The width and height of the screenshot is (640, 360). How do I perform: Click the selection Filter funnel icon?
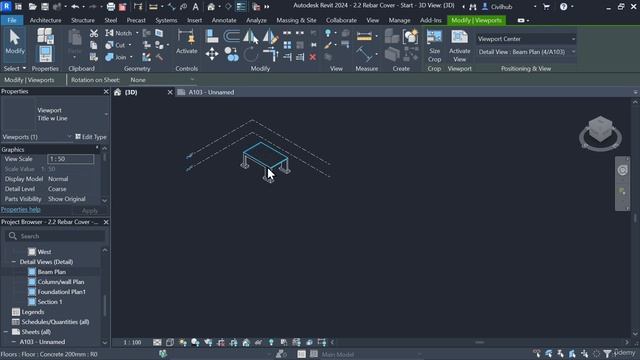[x=607, y=354]
